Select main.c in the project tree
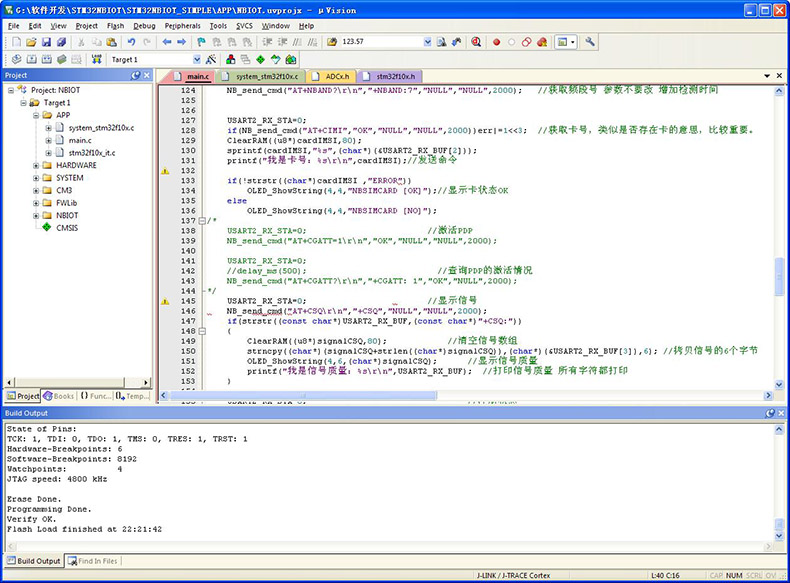 (x=79, y=140)
